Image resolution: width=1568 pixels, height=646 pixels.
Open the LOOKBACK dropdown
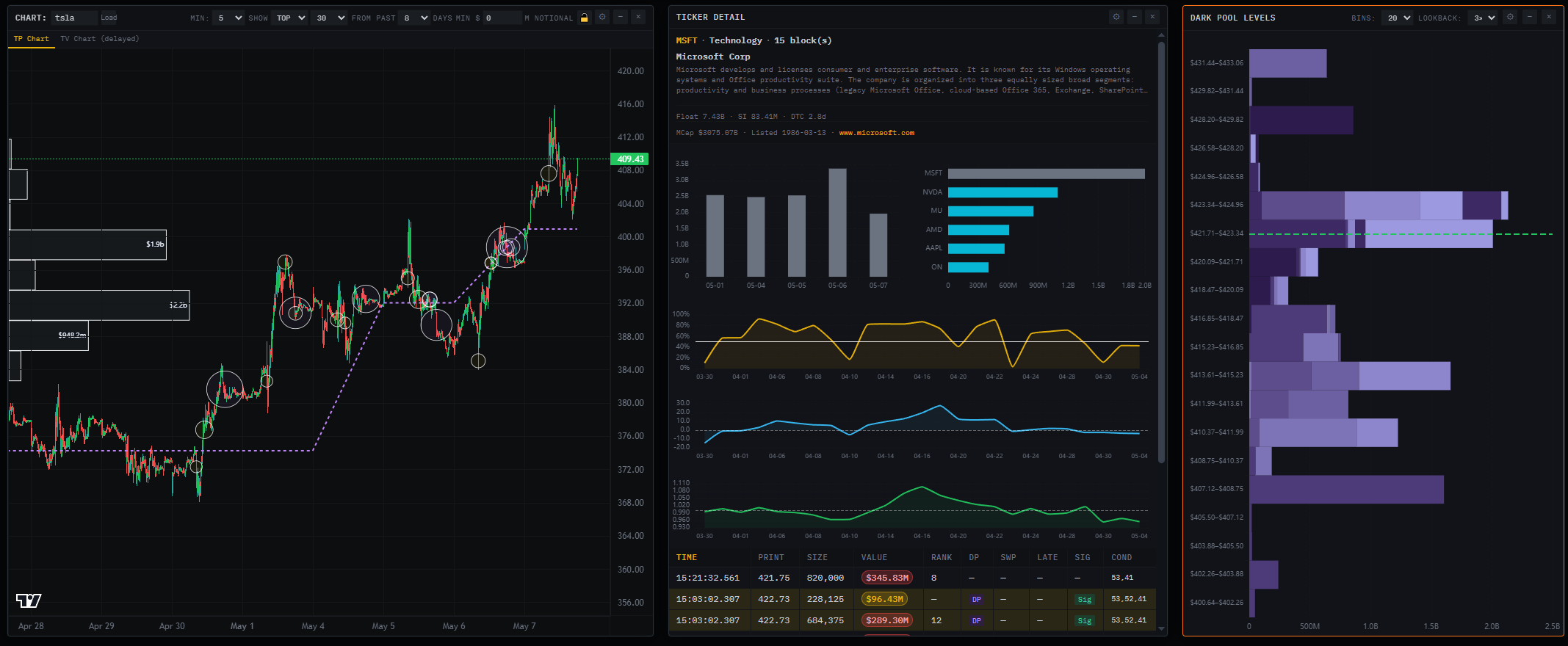(1482, 18)
